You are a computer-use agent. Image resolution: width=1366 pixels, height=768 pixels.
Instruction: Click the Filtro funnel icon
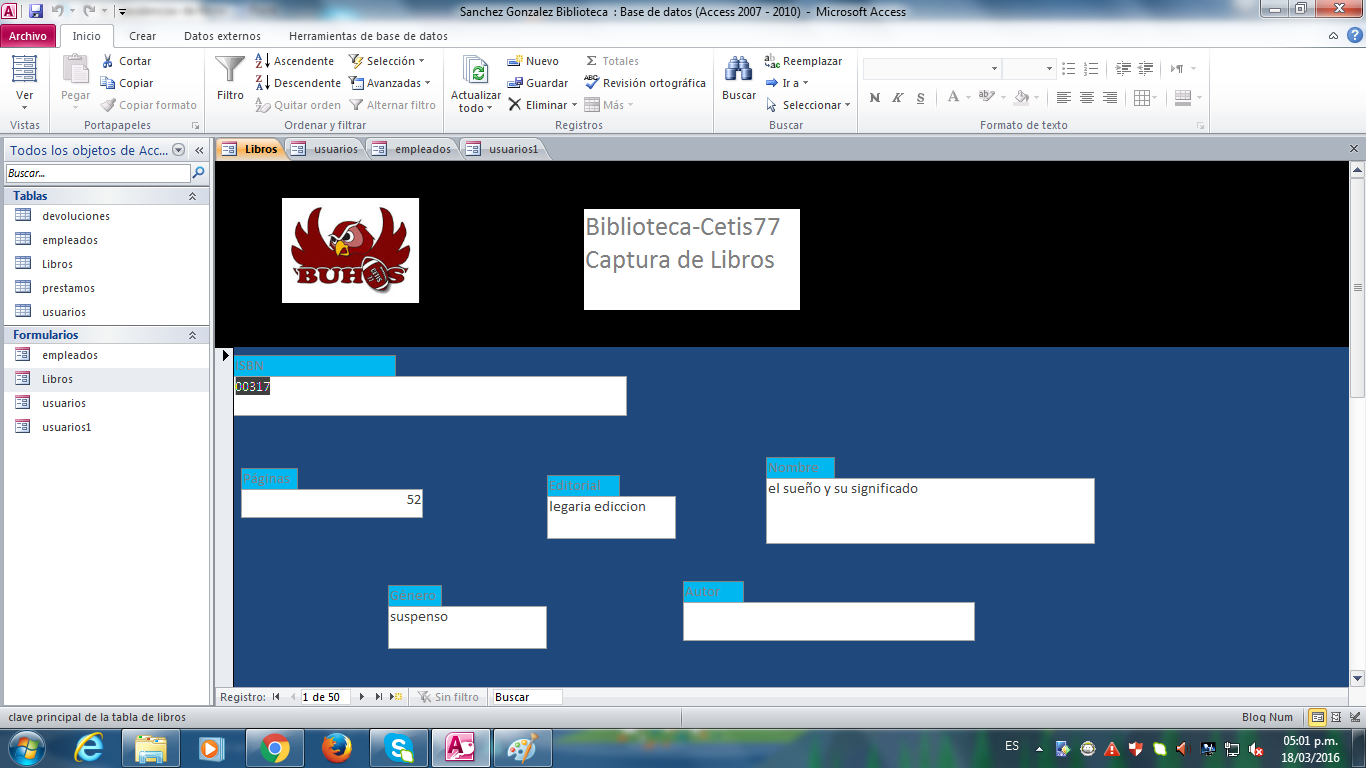(230, 78)
